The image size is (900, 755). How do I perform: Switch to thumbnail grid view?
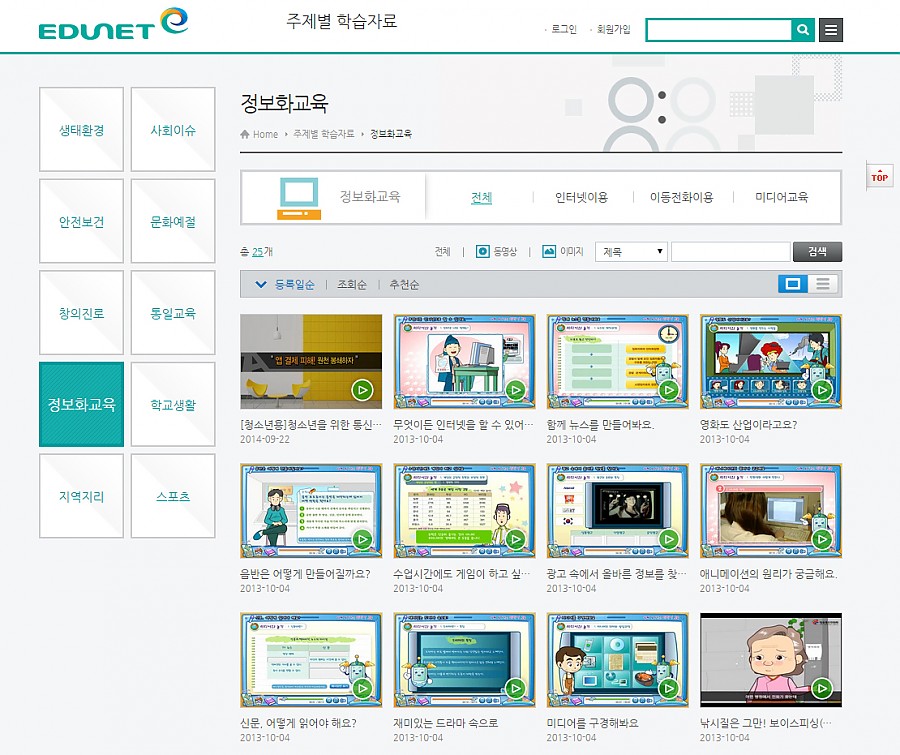[793, 284]
